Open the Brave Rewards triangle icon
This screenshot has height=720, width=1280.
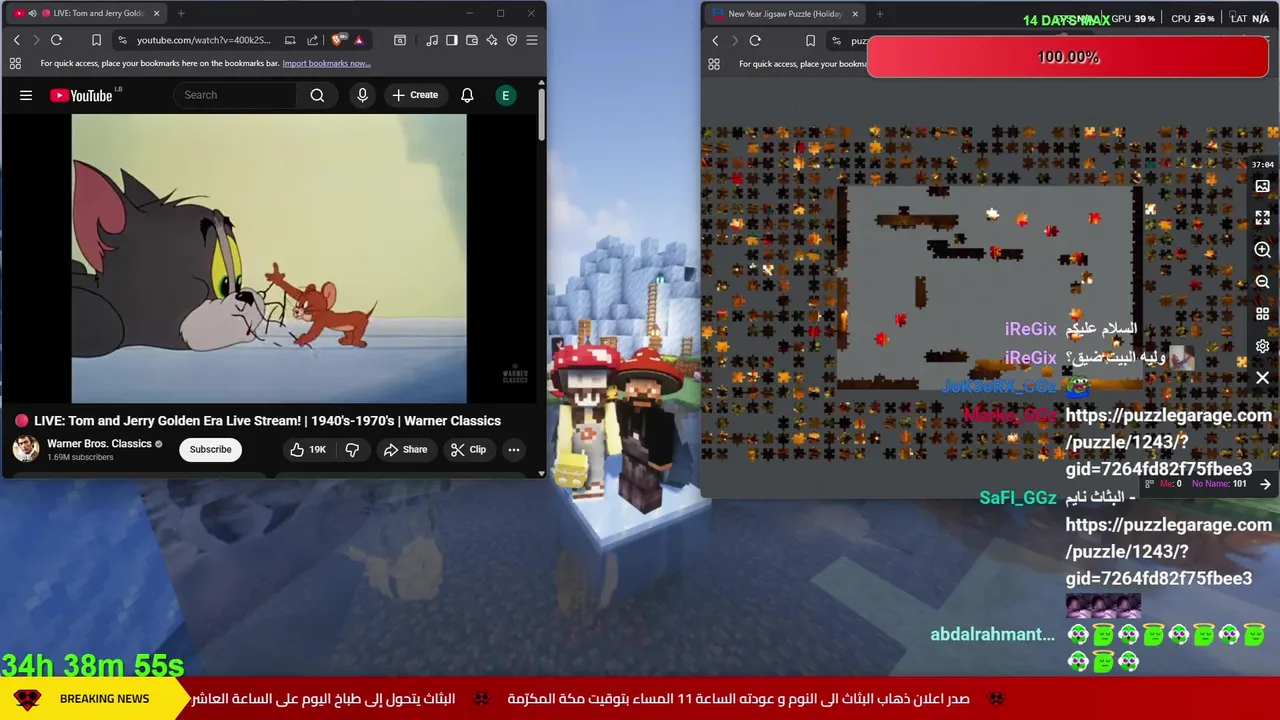[359, 40]
